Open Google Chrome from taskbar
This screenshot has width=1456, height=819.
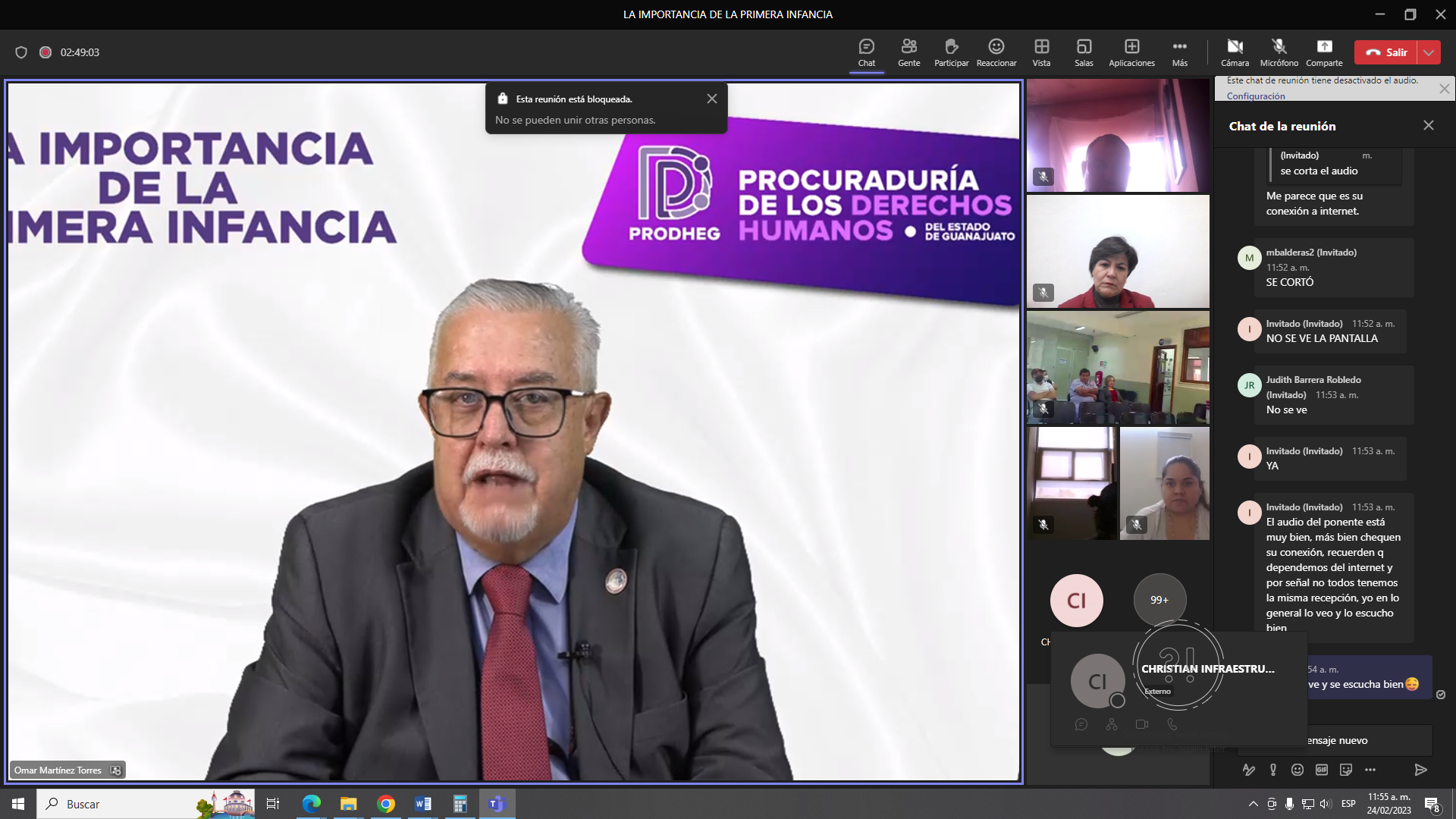coord(386,804)
